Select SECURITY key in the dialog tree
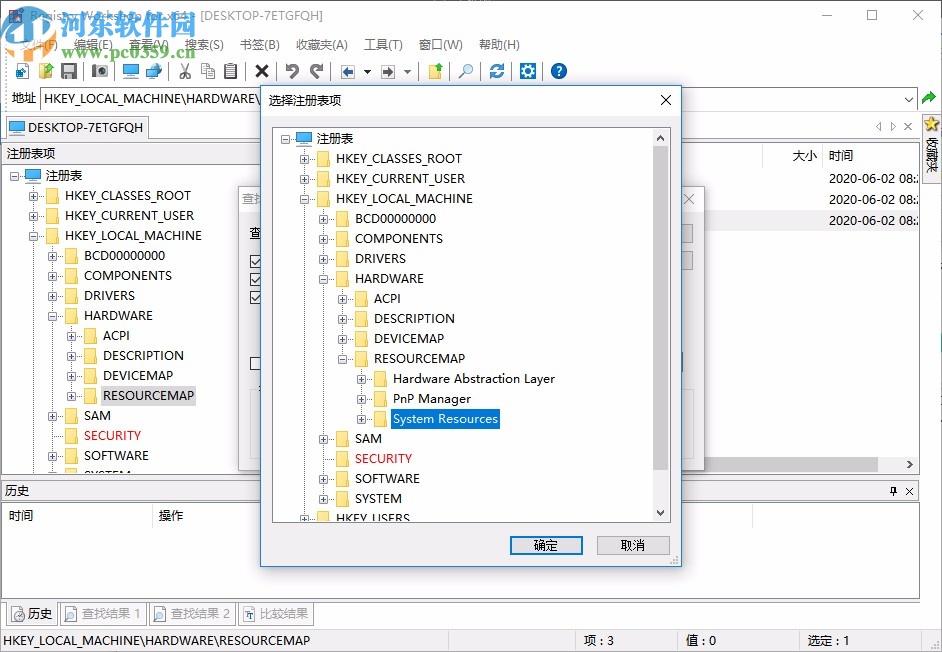The width and height of the screenshot is (942, 652). pos(383,459)
